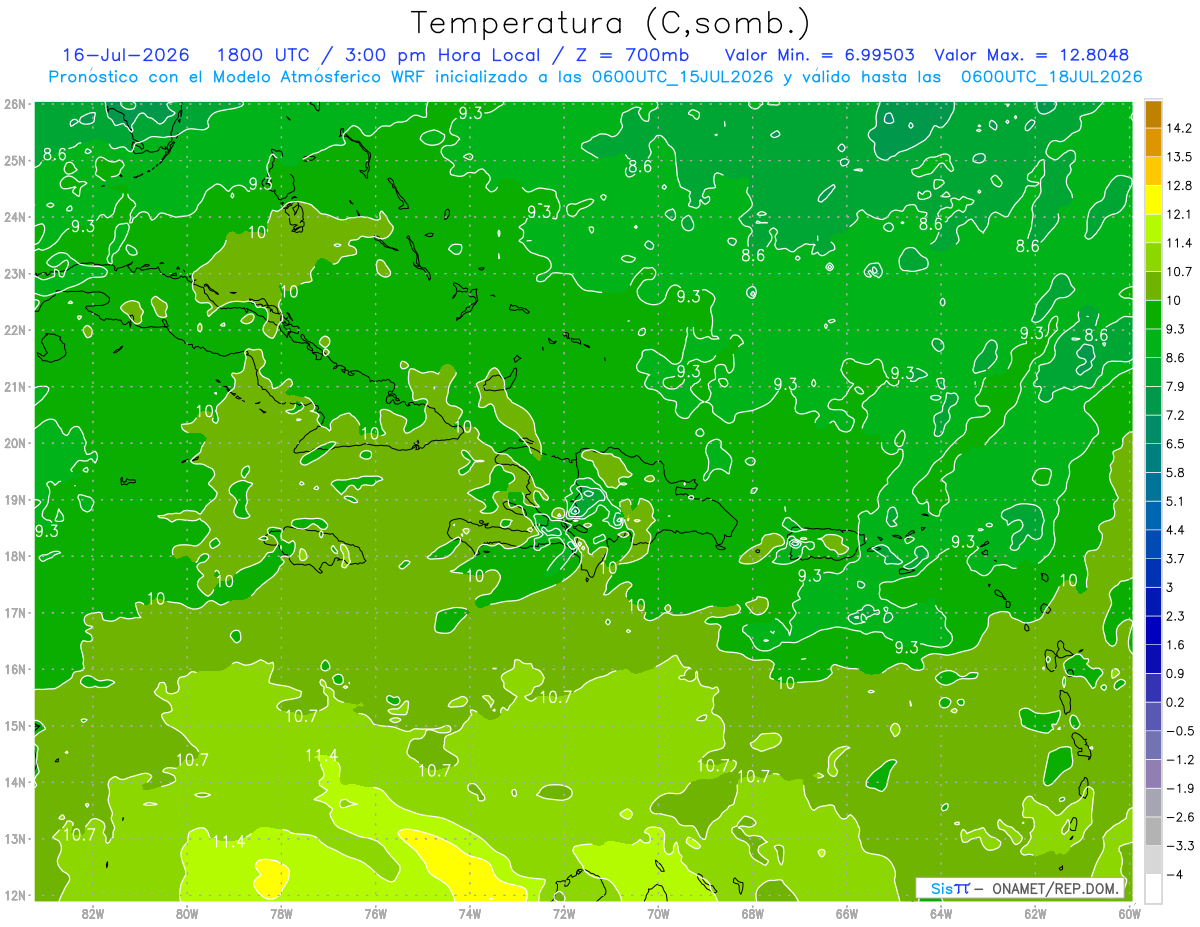Click the "72W" longitude axis label
Viewport: 1200px width, 927px height.
coord(564,913)
